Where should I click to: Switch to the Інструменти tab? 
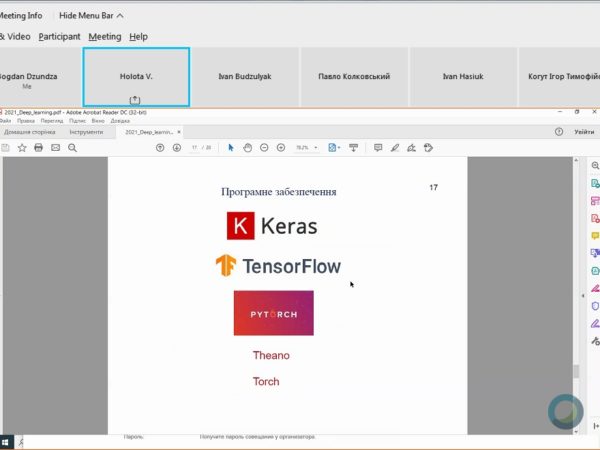pos(86,132)
